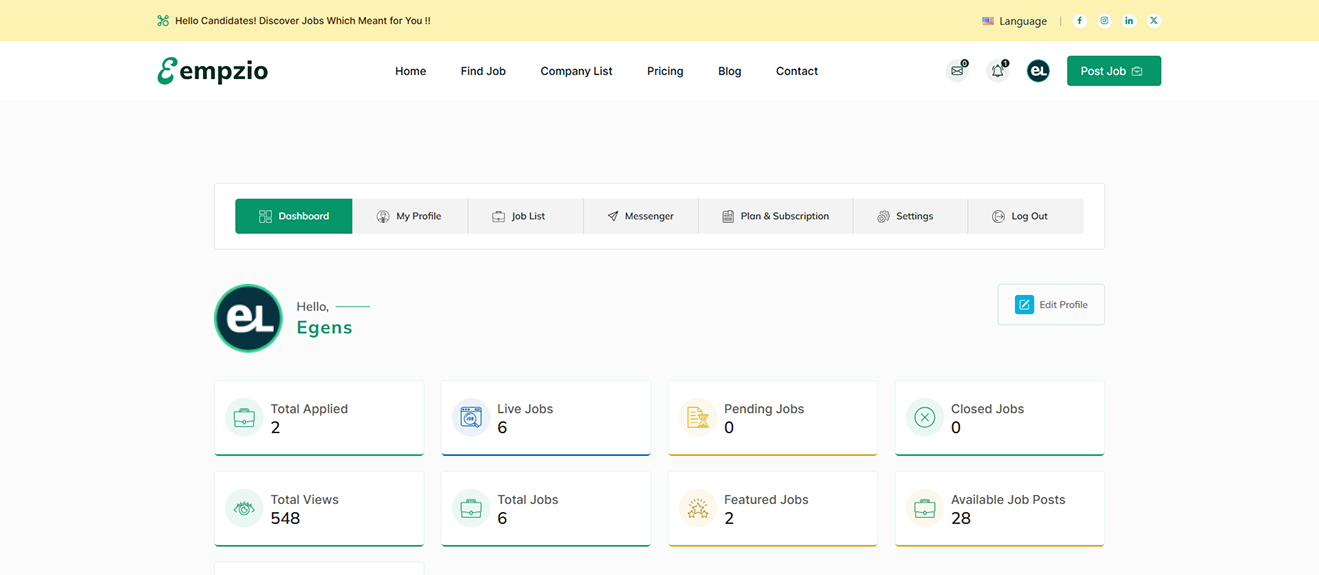Click the Closed Jobs X-circle icon

coord(925,418)
